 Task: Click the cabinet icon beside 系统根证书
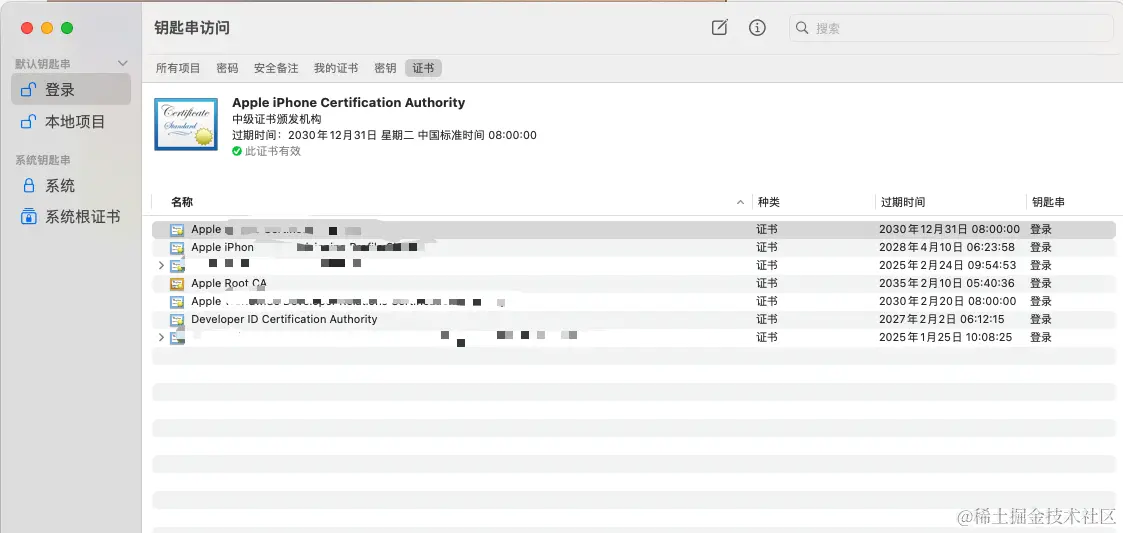29,216
